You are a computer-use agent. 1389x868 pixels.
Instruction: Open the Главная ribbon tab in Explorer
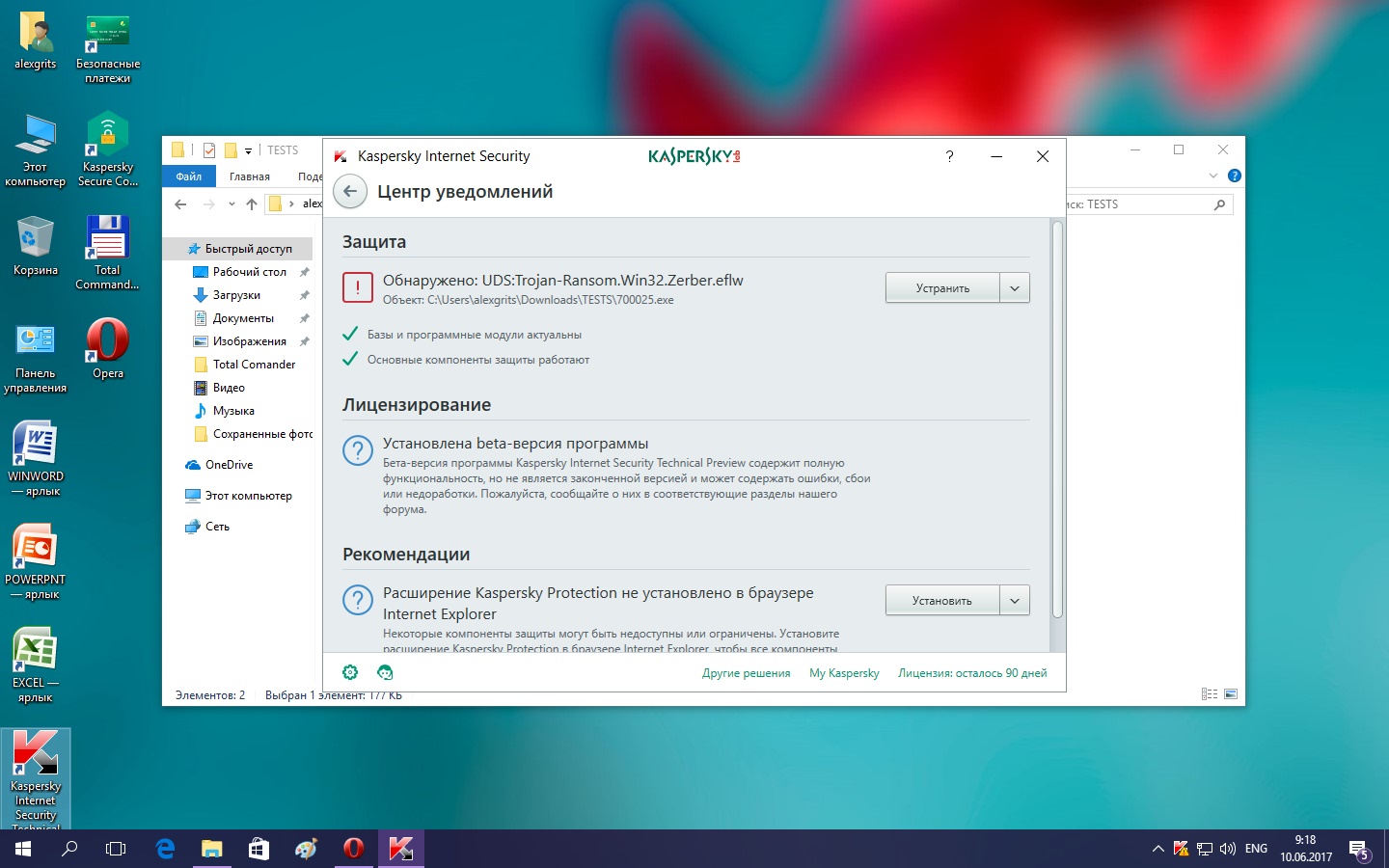pos(250,176)
